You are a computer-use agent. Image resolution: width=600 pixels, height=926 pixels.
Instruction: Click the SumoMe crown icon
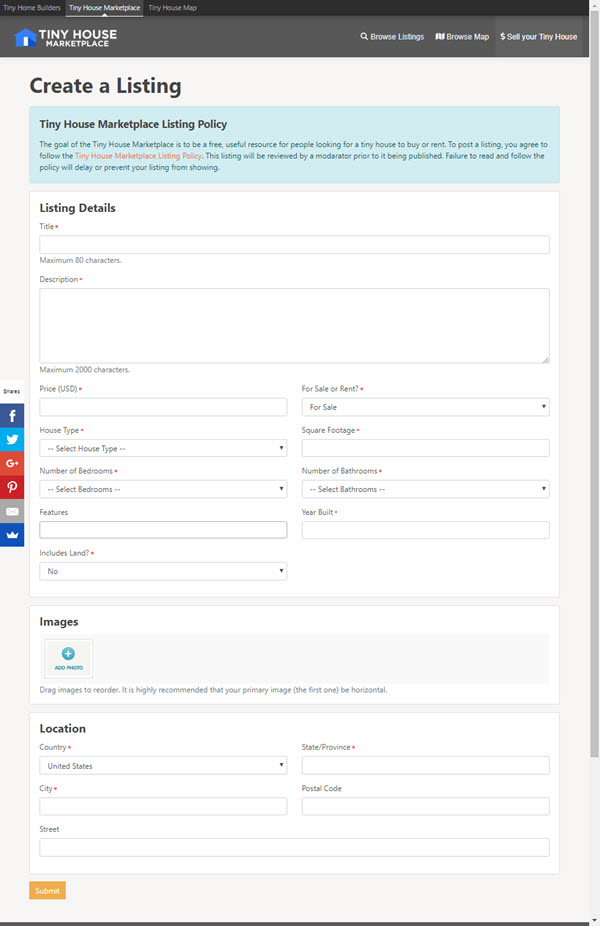point(12,535)
